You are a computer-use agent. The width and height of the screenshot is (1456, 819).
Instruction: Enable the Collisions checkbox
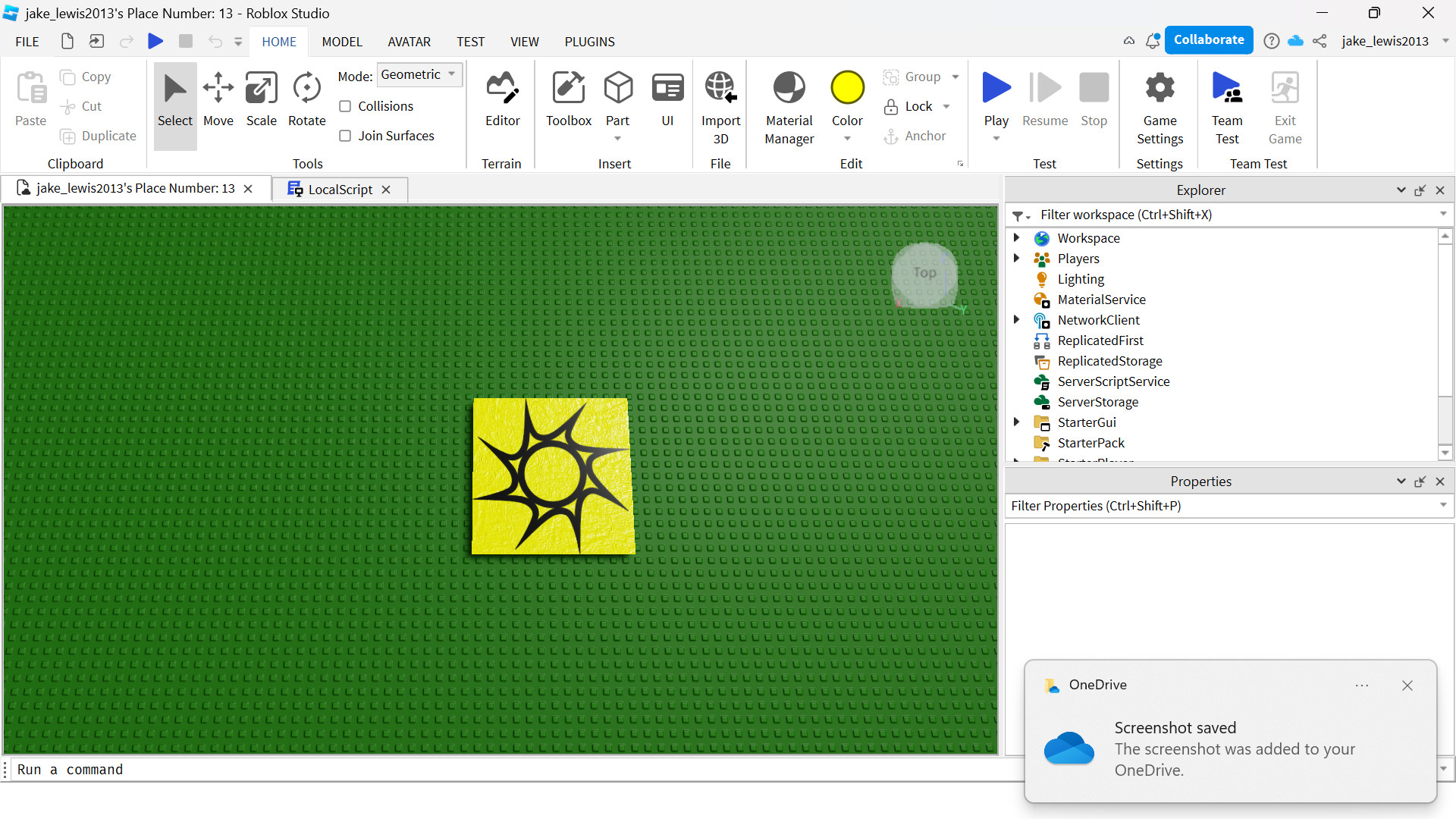[345, 106]
